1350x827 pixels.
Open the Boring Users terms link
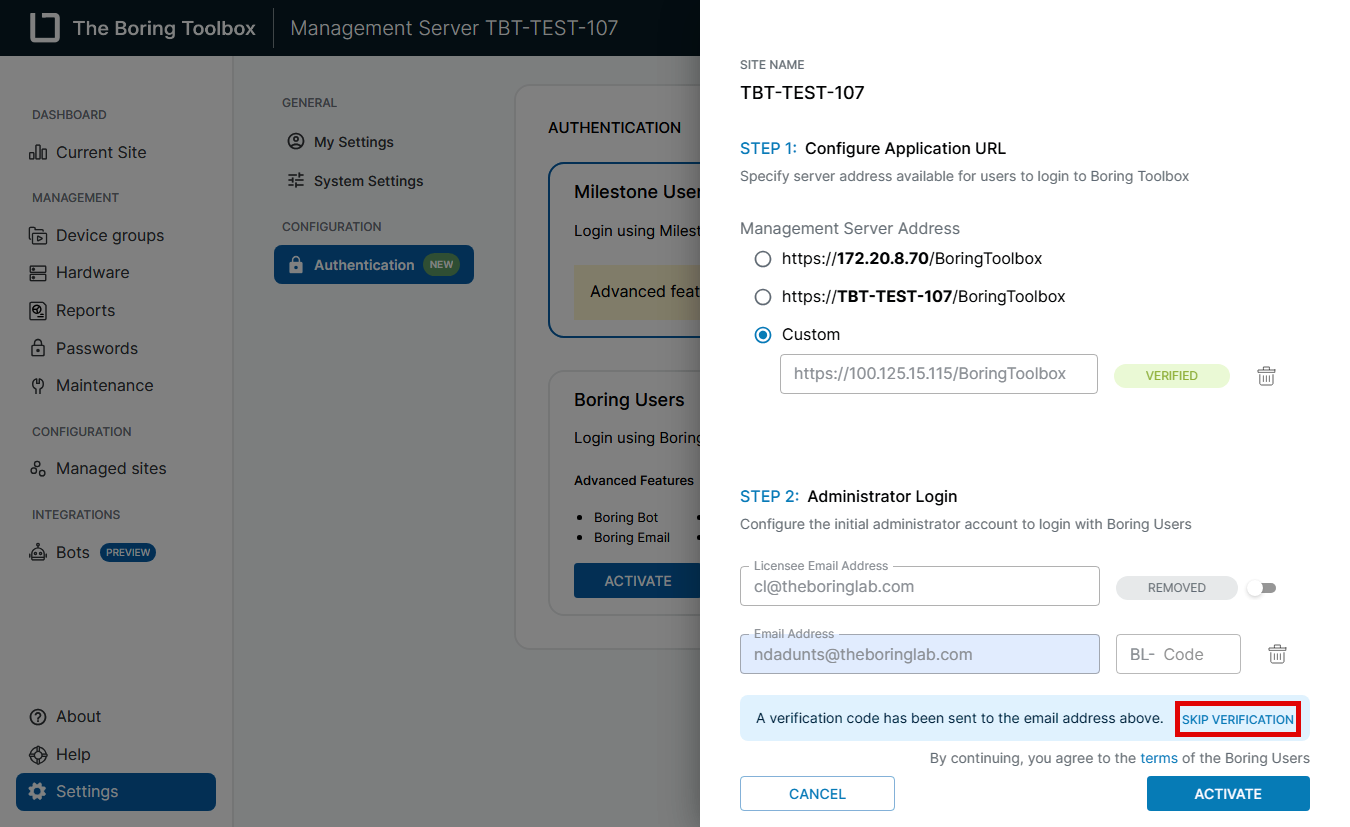tap(1158, 758)
